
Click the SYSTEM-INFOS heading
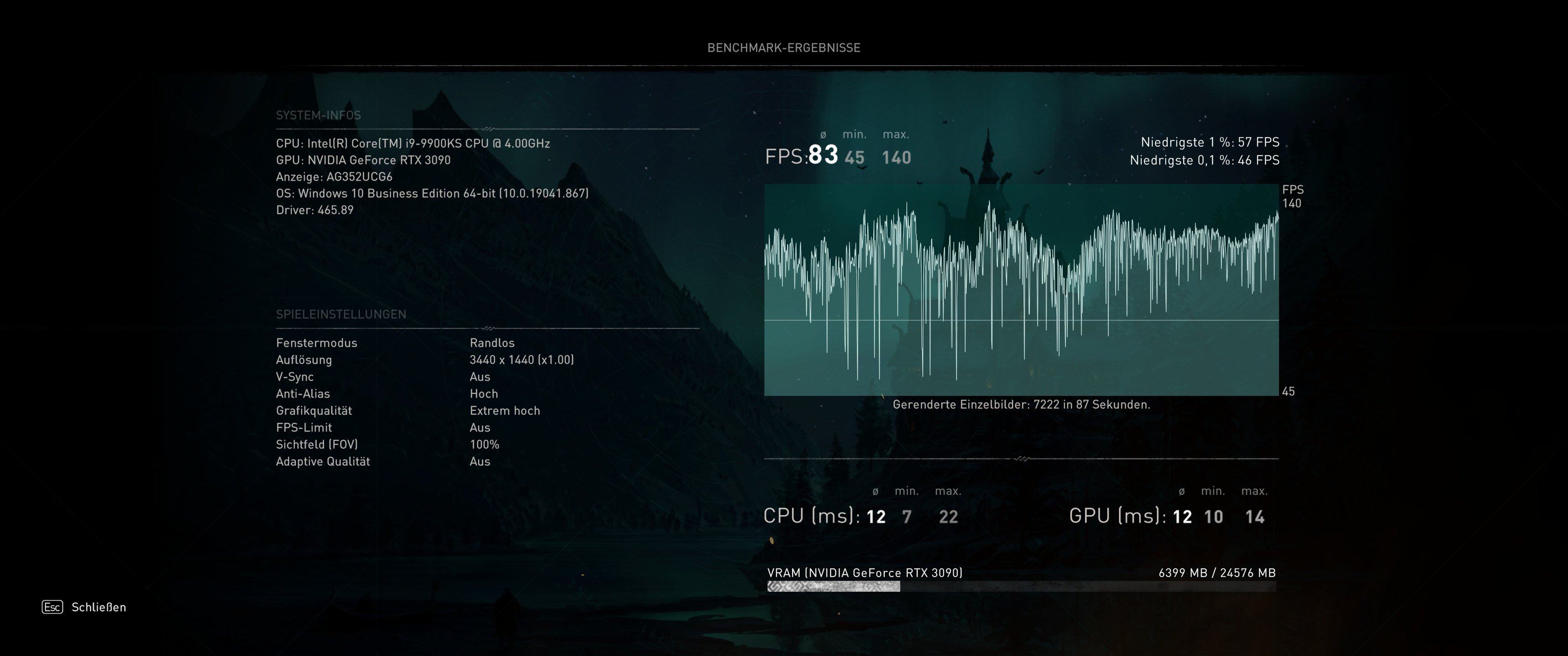(x=318, y=115)
